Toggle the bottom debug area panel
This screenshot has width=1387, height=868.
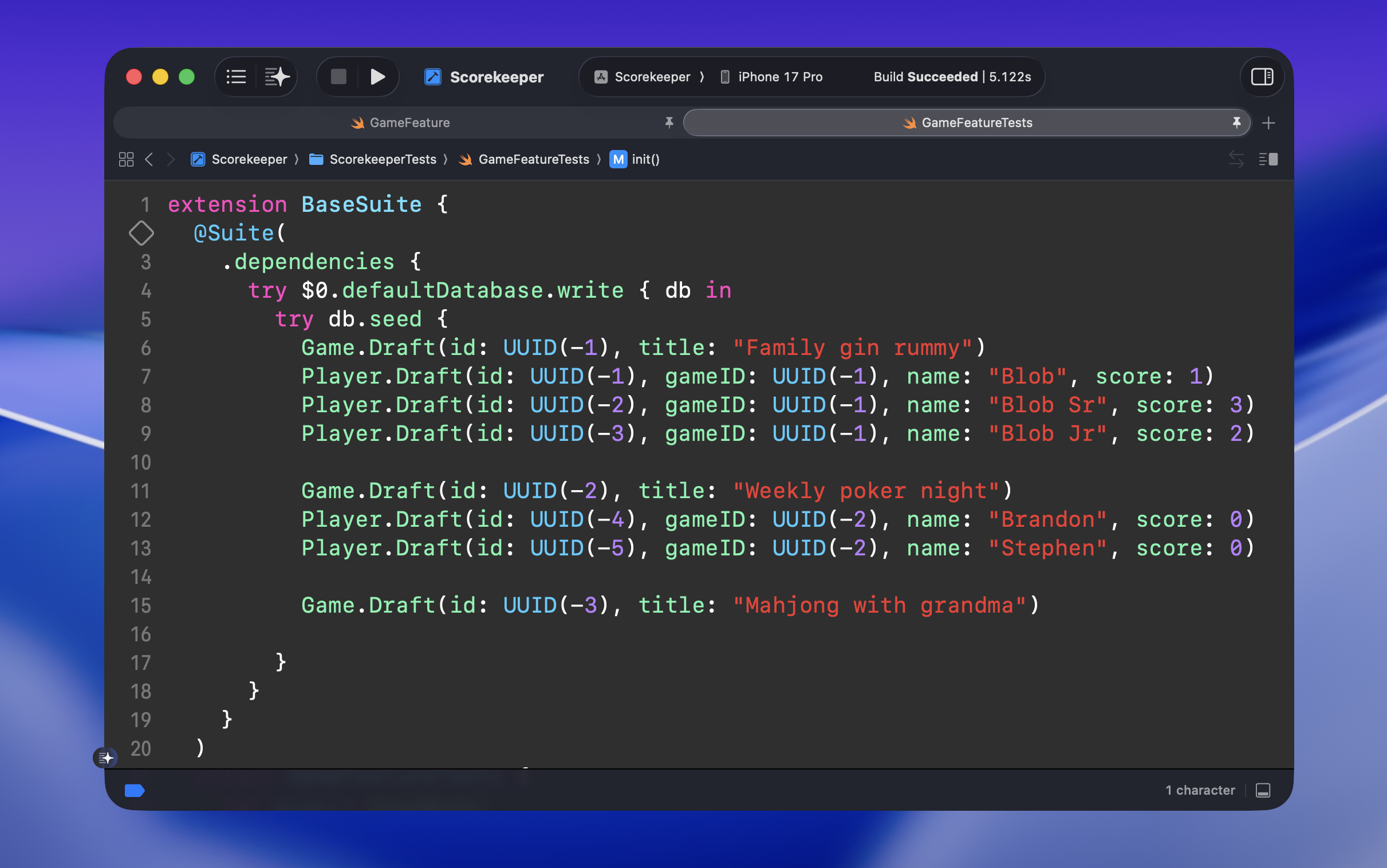coord(1263,791)
